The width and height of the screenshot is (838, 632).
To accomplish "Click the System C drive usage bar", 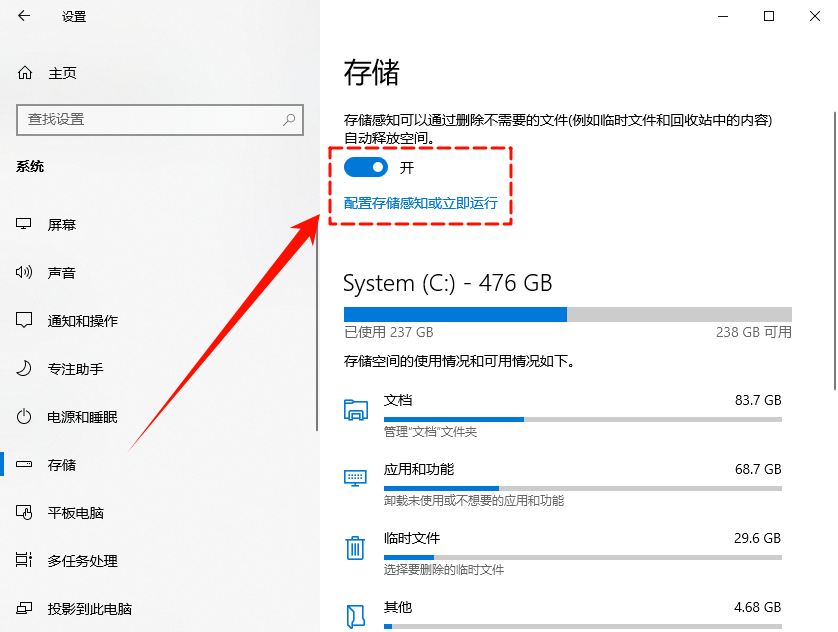I will (560, 315).
